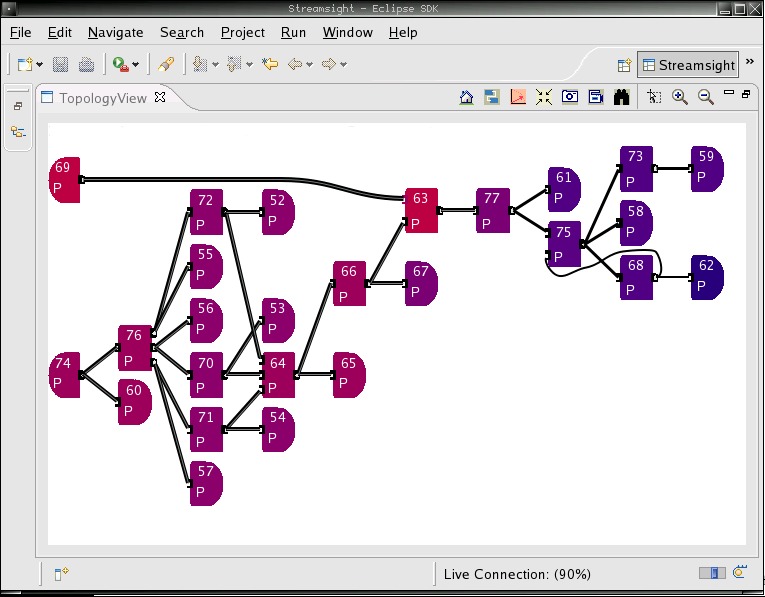
Task: Click the zoom in magnifier icon
Action: pos(680,97)
